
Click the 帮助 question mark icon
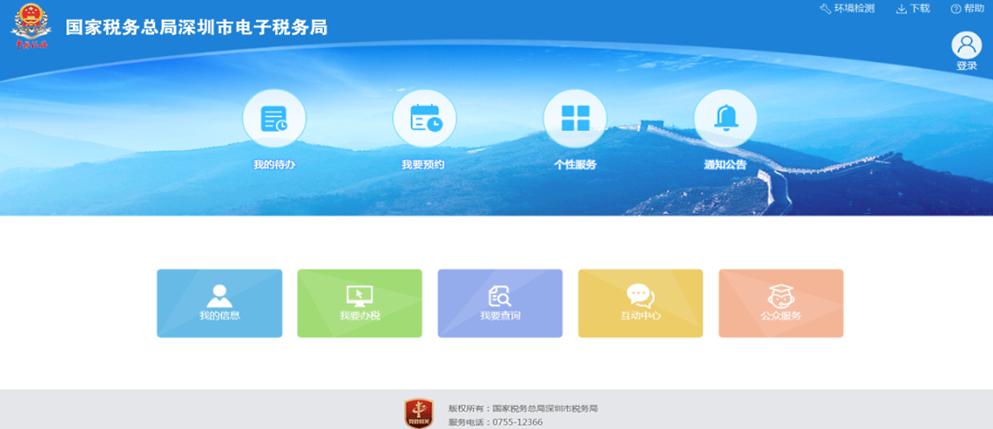[956, 9]
